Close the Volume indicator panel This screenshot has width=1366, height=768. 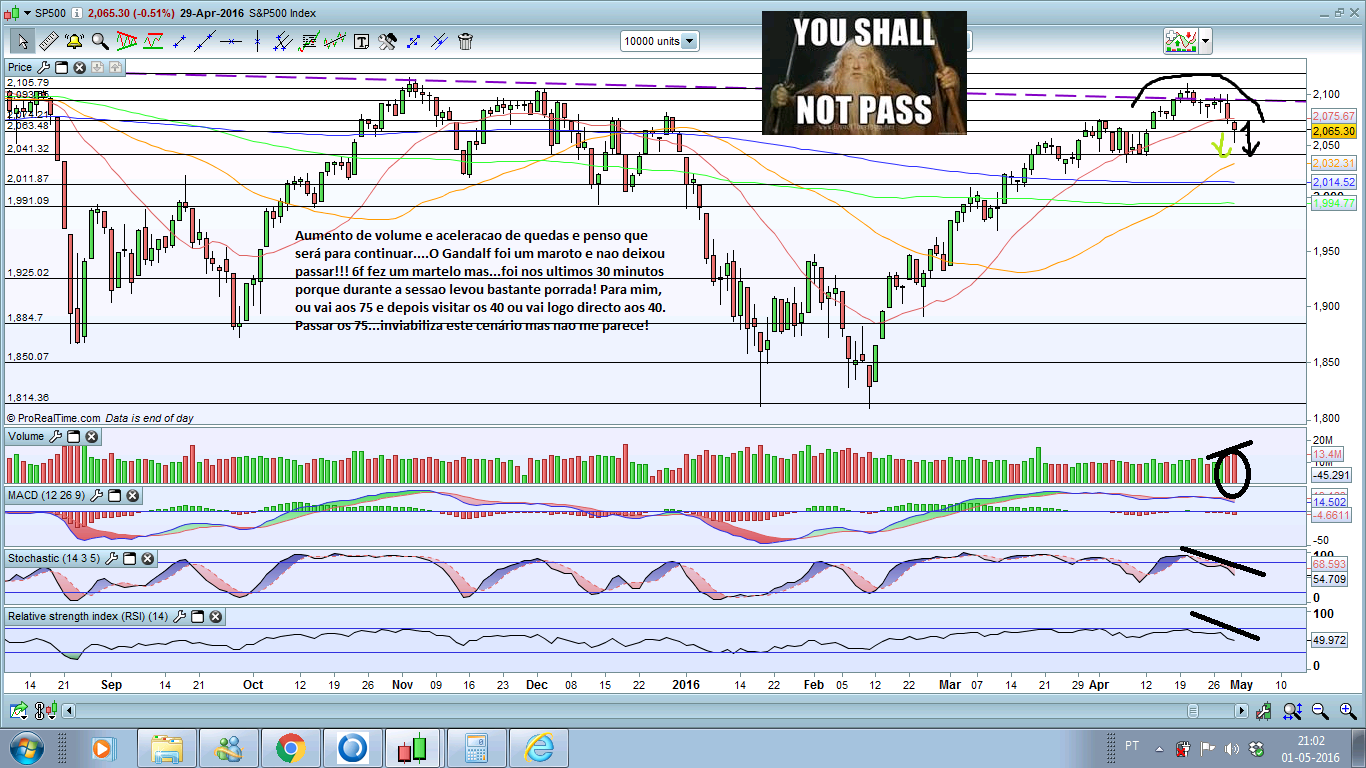click(91, 437)
